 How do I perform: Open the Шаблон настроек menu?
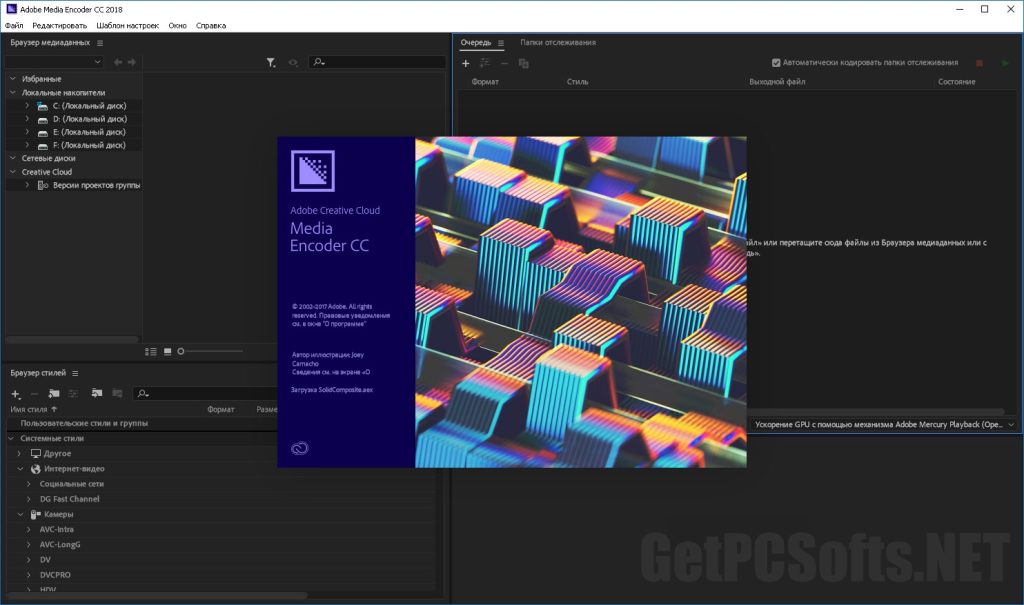(127, 25)
